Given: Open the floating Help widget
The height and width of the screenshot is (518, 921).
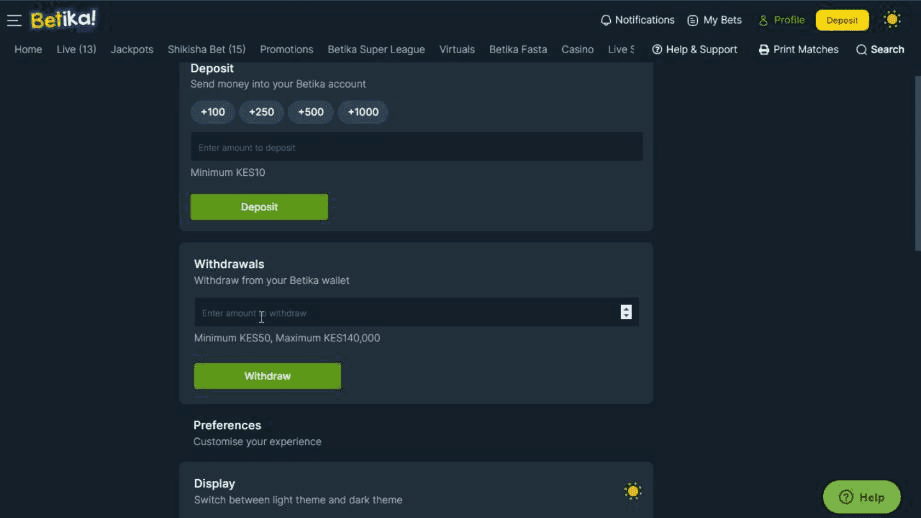Looking at the screenshot, I should [x=861, y=497].
